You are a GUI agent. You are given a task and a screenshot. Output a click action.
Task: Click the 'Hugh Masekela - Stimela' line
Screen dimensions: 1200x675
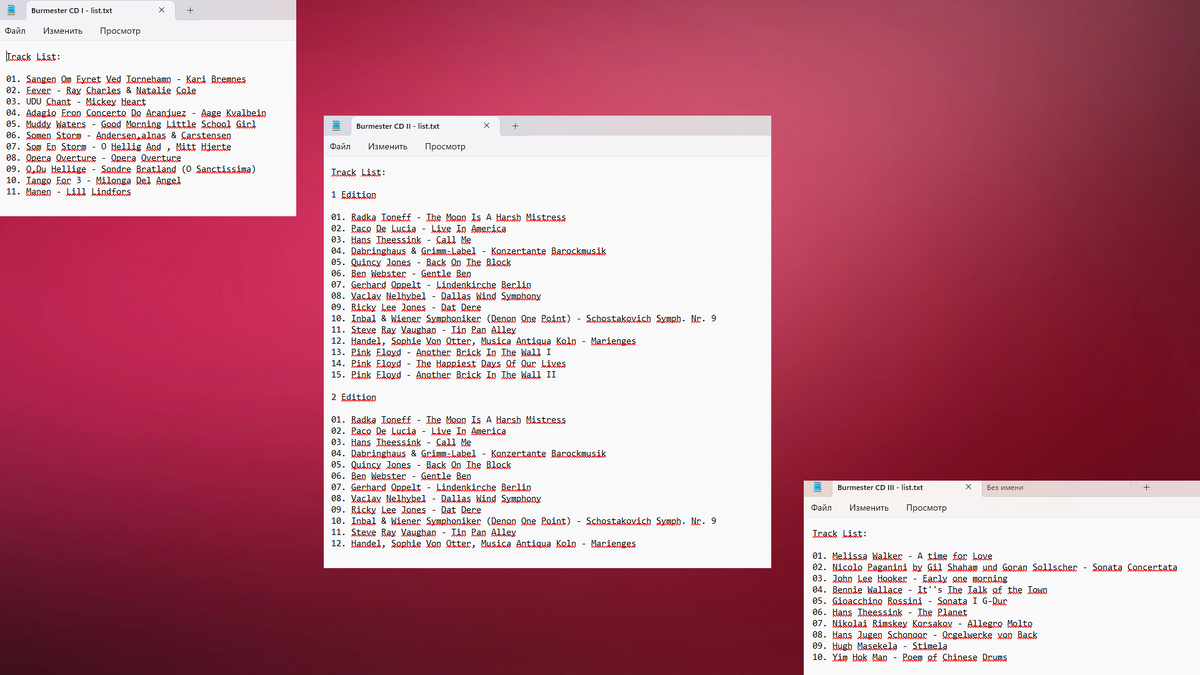880,646
